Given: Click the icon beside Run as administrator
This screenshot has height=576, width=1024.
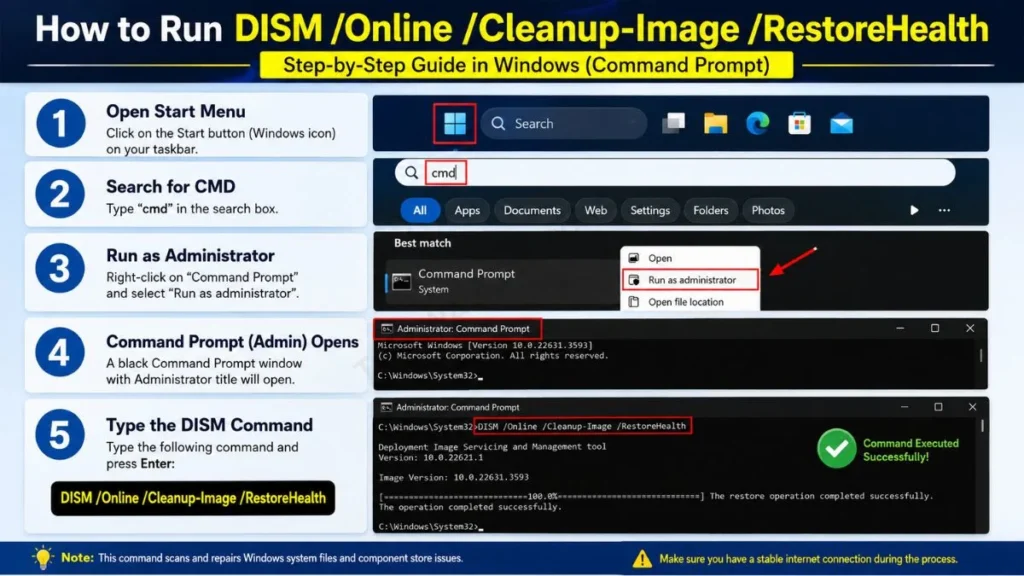Looking at the screenshot, I should [x=633, y=280].
